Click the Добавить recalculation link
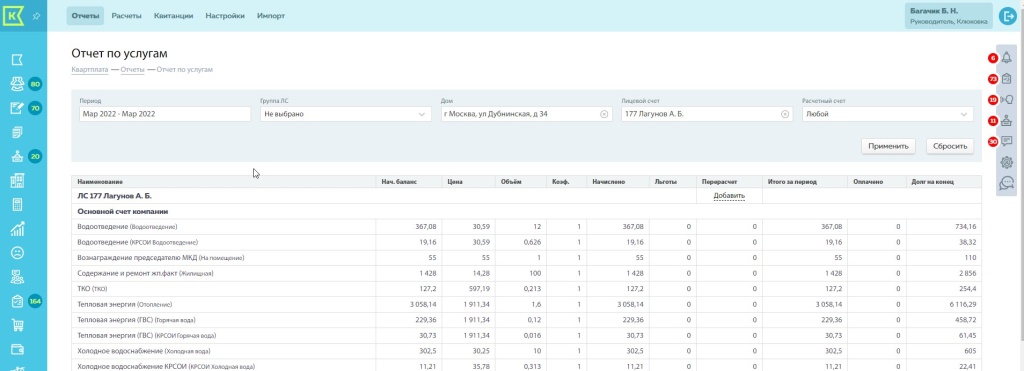The width and height of the screenshot is (1024, 371). point(729,196)
